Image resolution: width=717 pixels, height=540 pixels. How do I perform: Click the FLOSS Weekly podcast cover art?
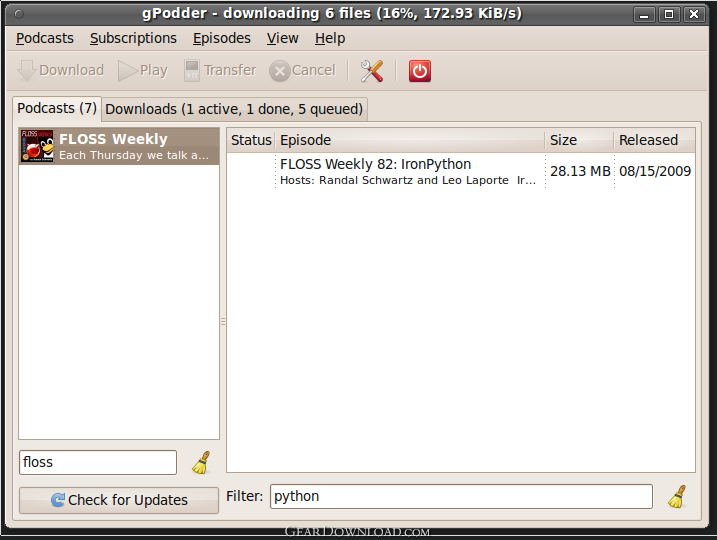click(x=38, y=146)
